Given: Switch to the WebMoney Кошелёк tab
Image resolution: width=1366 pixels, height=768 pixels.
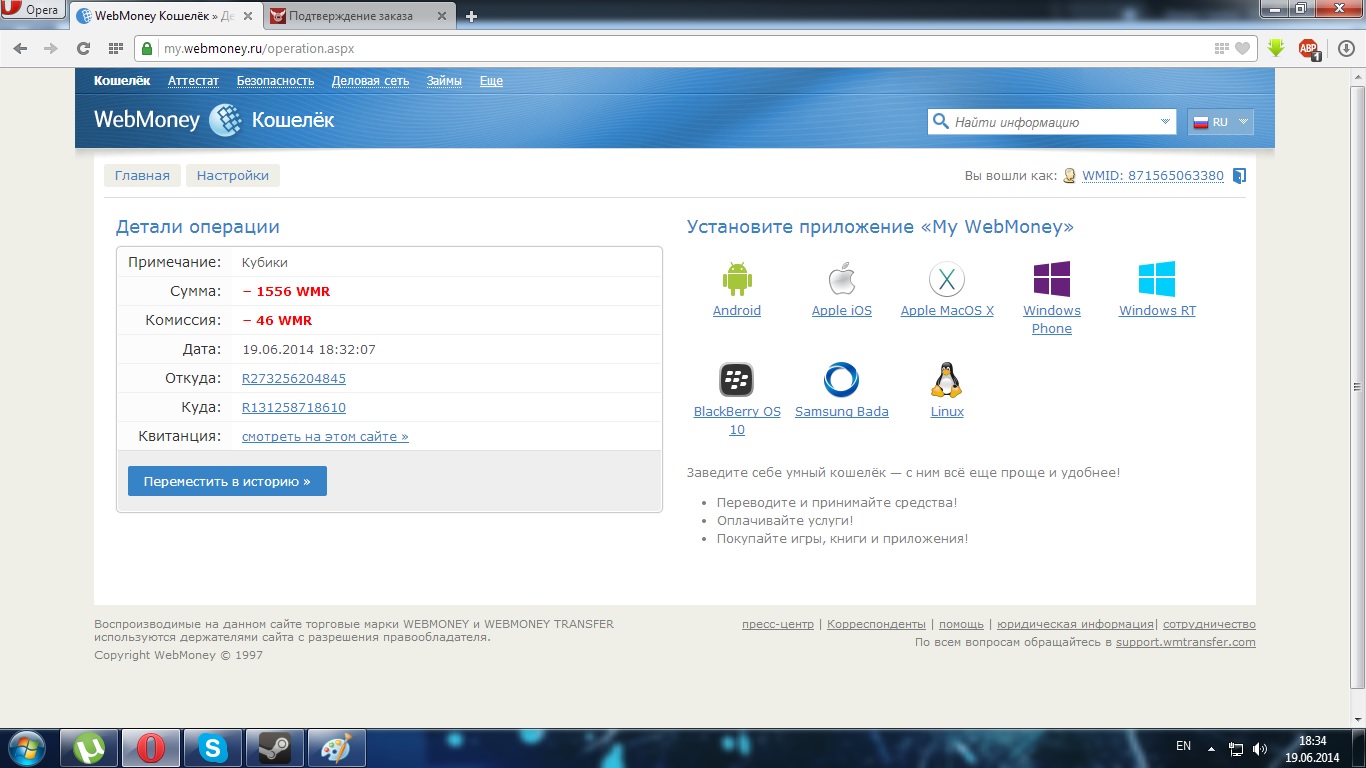Looking at the screenshot, I should click(x=164, y=16).
